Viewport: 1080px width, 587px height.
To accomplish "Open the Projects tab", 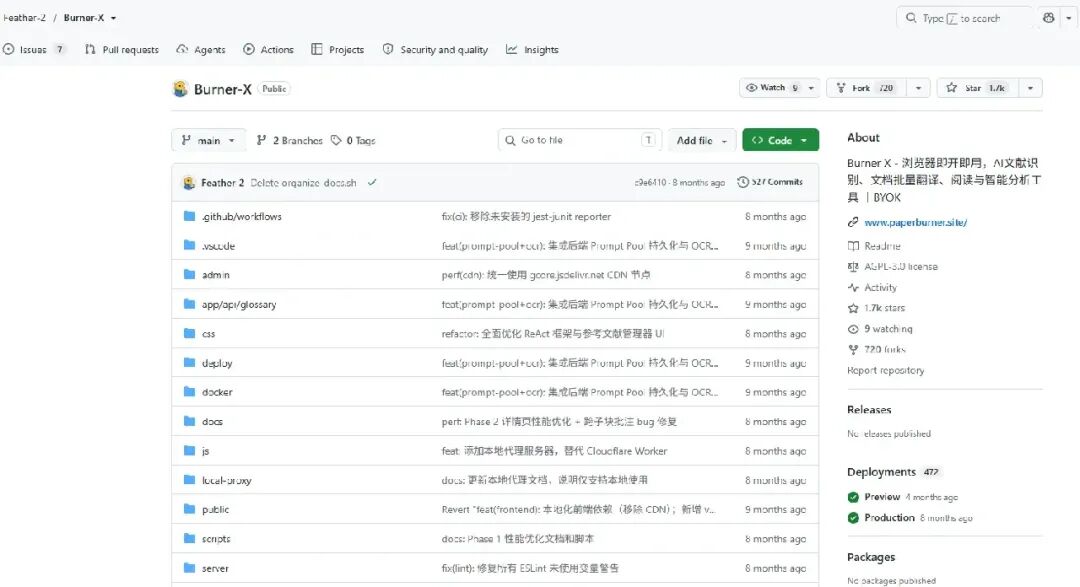I will (x=338, y=50).
